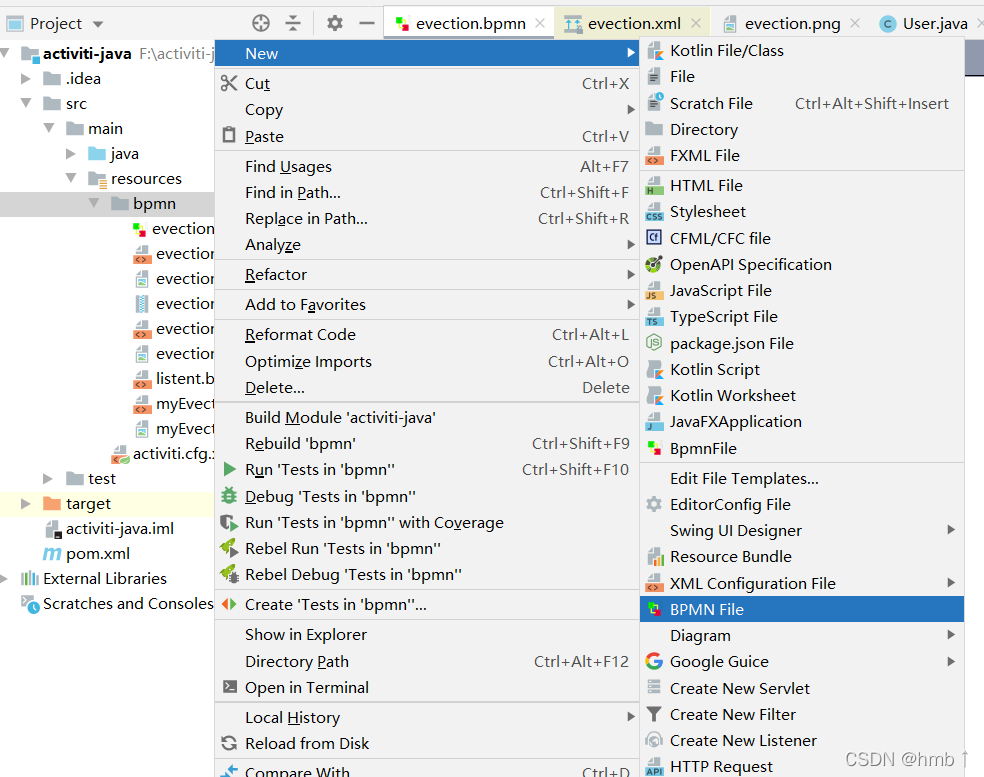
Task: Choose Create 'Tests in 'bpmn''...
Action: click(x=427, y=604)
